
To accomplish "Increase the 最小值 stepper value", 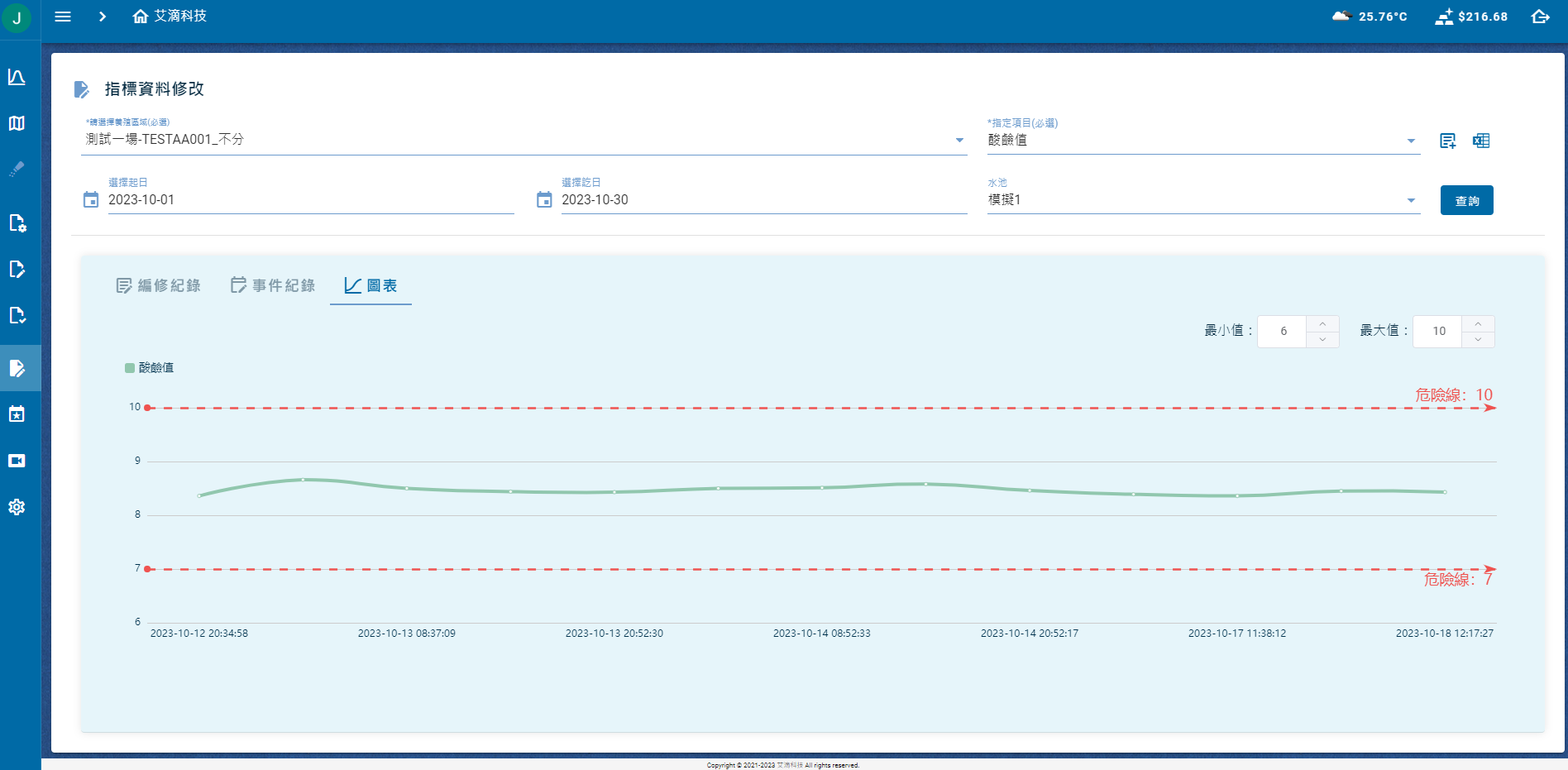I will click(x=1322, y=323).
